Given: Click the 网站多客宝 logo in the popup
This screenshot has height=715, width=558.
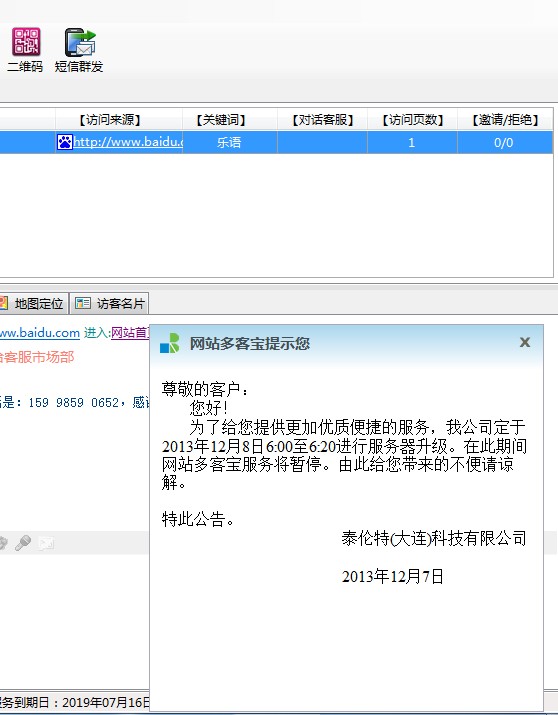Looking at the screenshot, I should tap(170, 343).
